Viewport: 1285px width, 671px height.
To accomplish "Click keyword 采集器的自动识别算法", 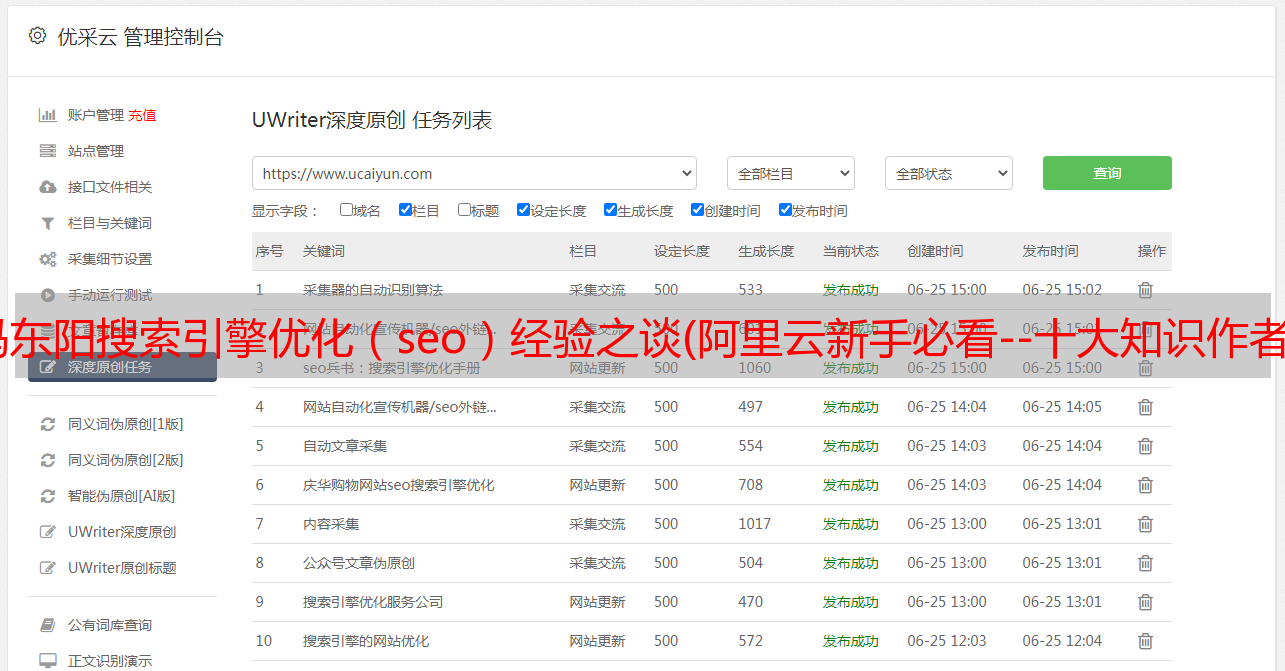I will 373,290.
